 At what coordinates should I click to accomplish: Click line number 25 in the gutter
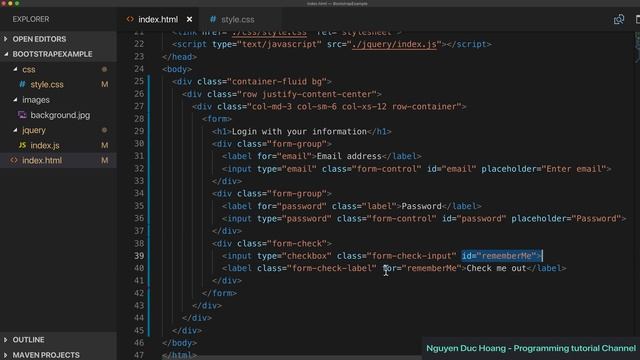tap(139, 82)
